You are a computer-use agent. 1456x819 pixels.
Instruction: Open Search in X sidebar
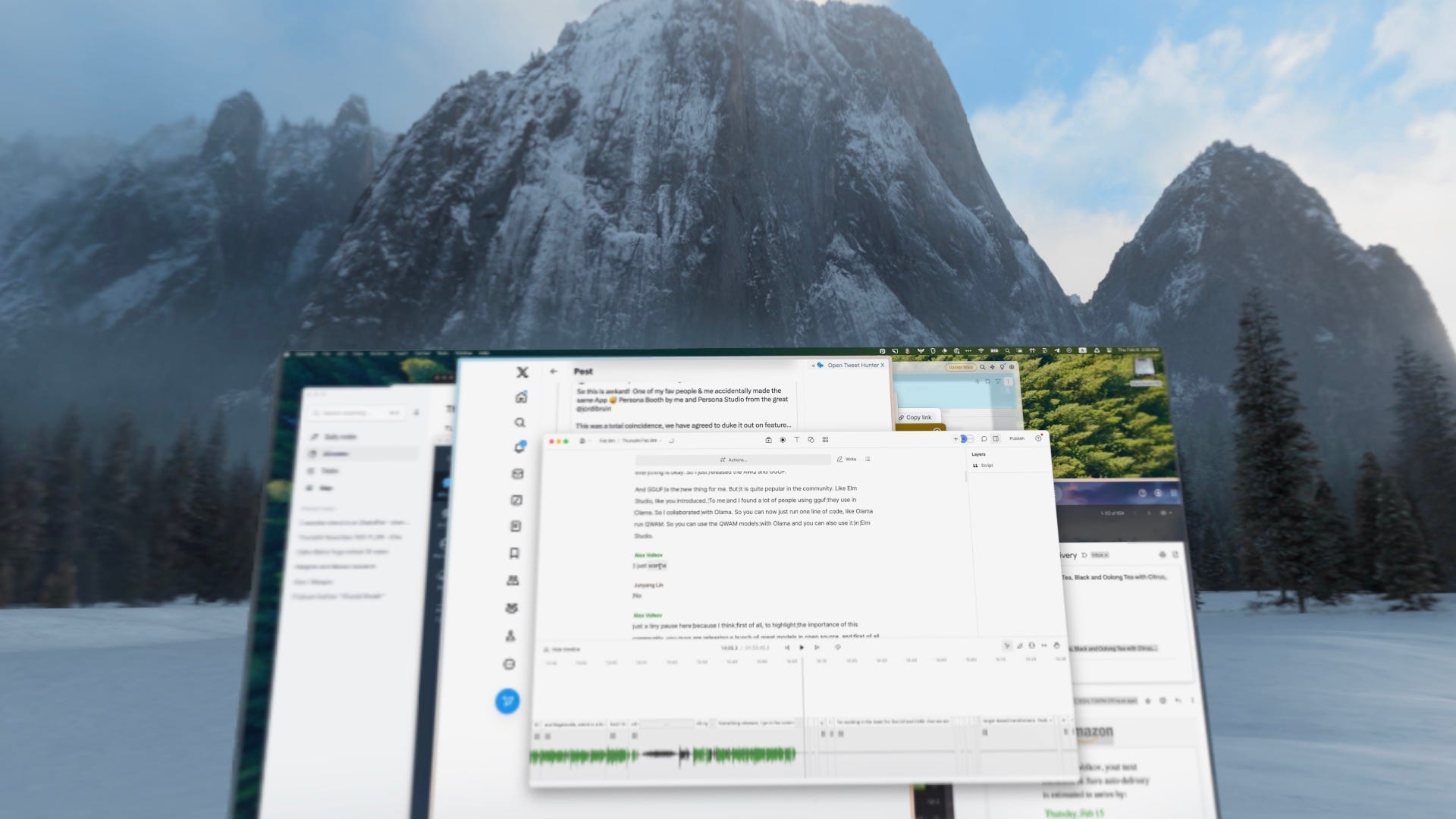click(x=519, y=422)
